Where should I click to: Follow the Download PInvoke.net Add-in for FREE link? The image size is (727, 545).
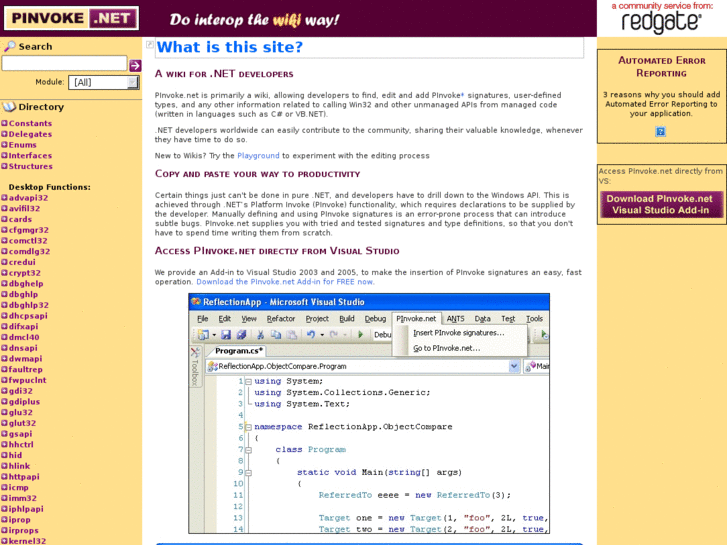pos(285,282)
